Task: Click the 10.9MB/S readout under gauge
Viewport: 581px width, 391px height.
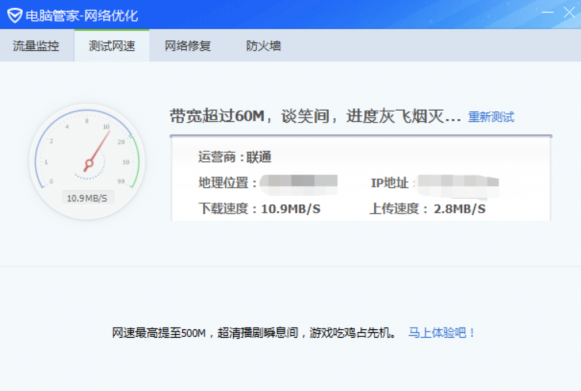Action: coord(87,198)
